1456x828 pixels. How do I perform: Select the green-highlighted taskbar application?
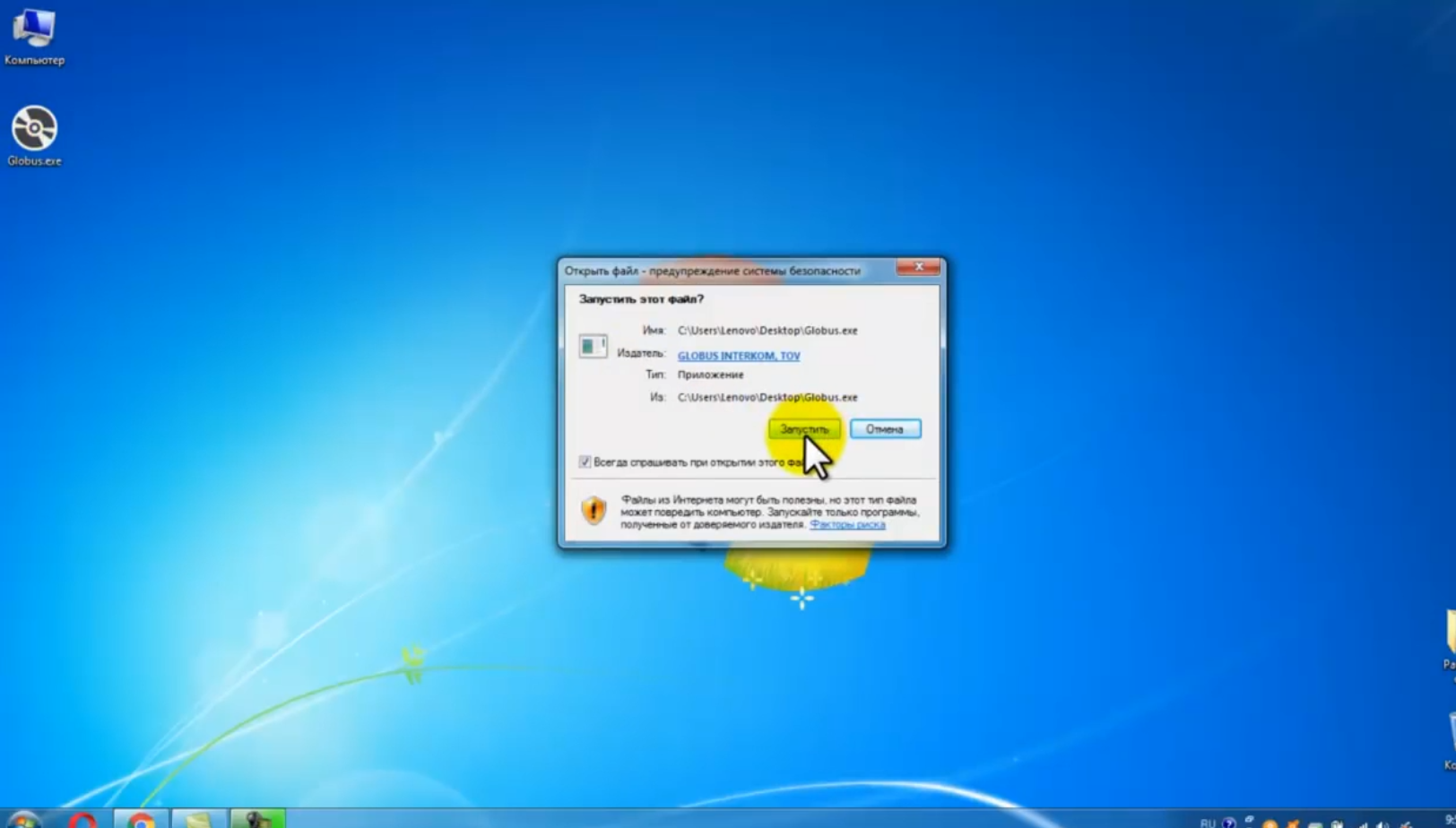(x=257, y=819)
